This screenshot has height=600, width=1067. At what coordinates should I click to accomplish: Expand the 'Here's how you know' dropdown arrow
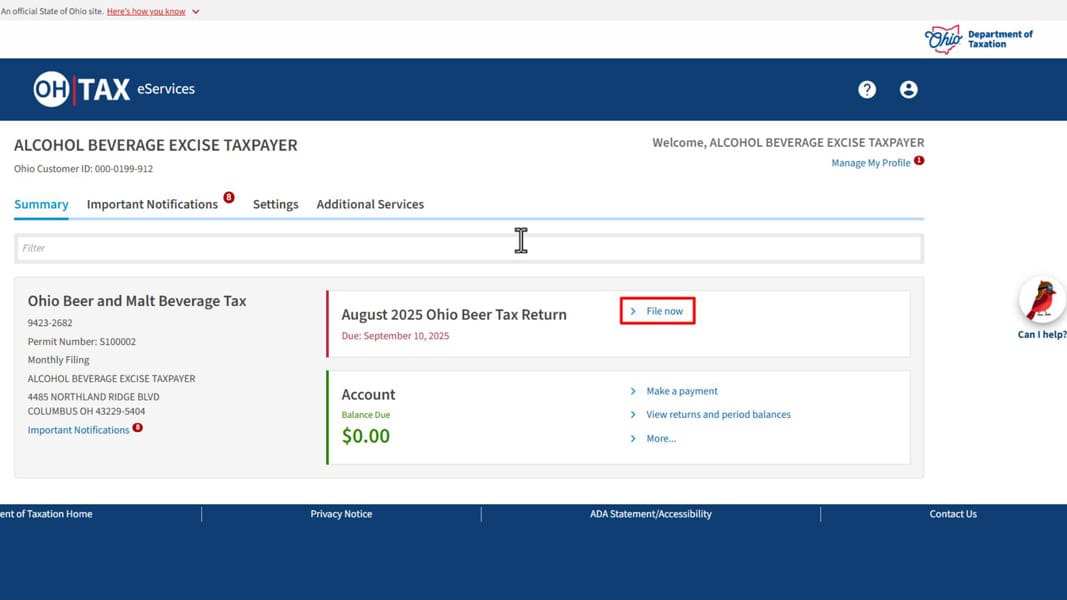point(196,12)
